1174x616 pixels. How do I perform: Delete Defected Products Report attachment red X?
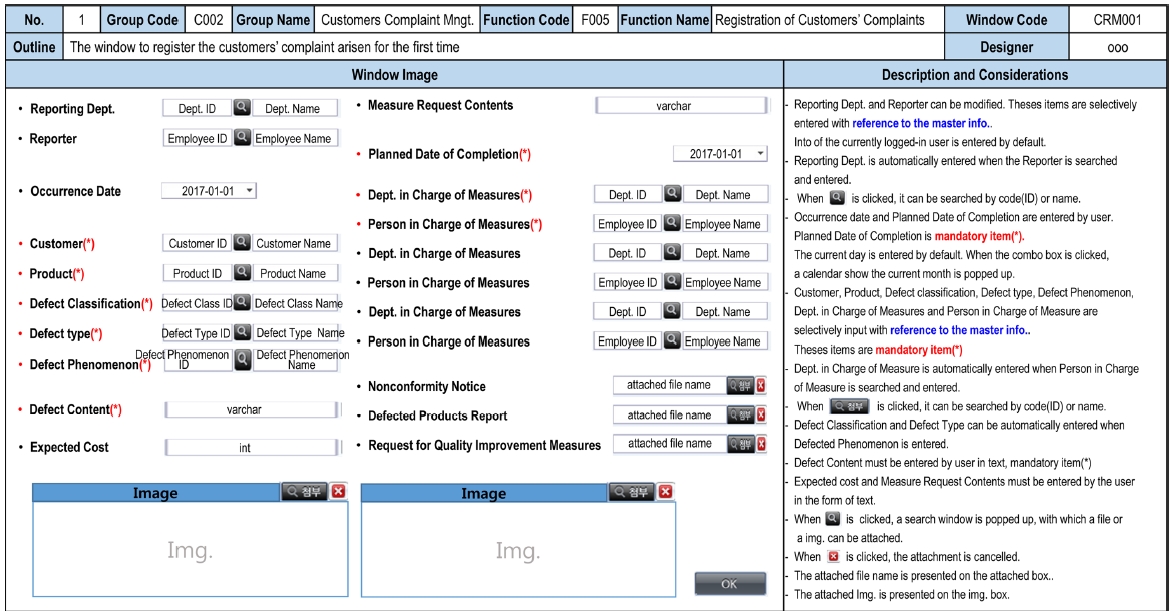[x=761, y=415]
